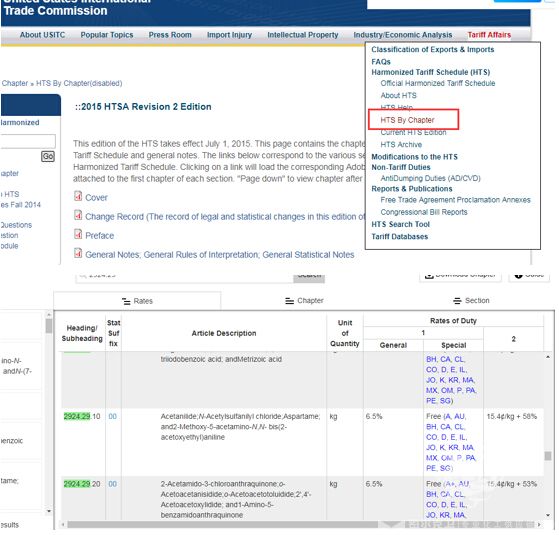
Task: Click the Acetanilide article description
Action: pos(240,427)
